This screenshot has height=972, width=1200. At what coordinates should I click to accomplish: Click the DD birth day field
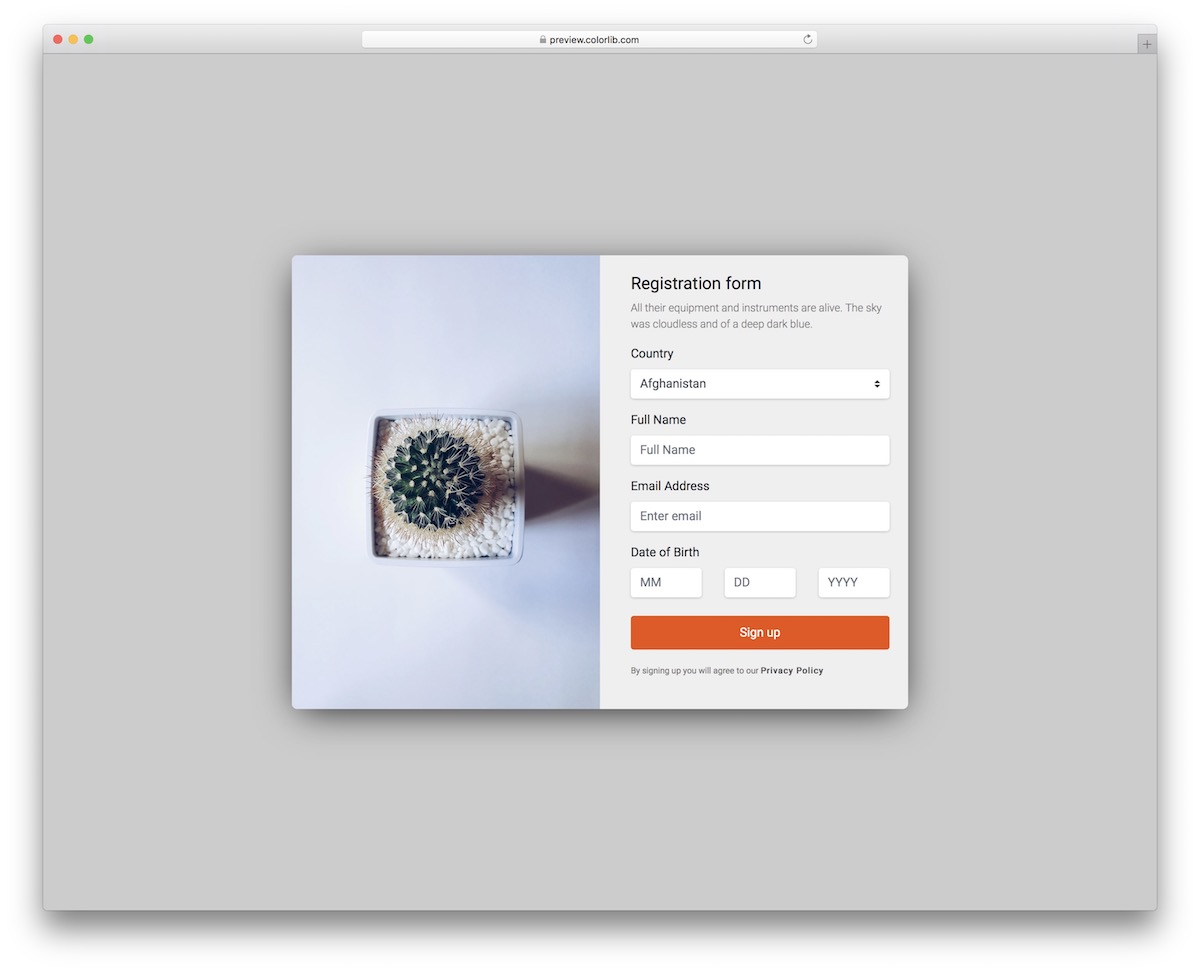(760, 582)
